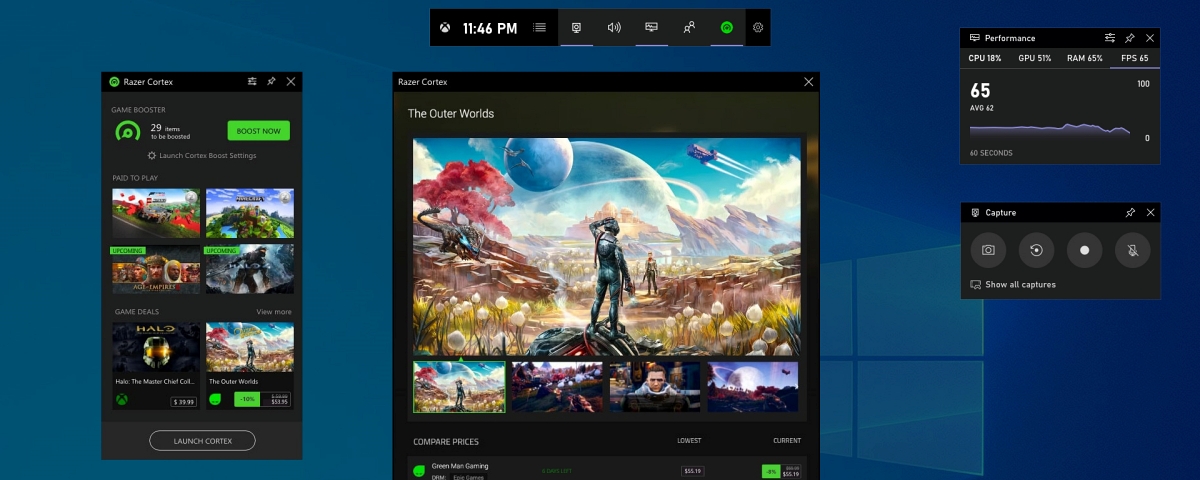Open Launch Cortex Boost Settings link
This screenshot has height=480, width=1200.
tap(208, 156)
